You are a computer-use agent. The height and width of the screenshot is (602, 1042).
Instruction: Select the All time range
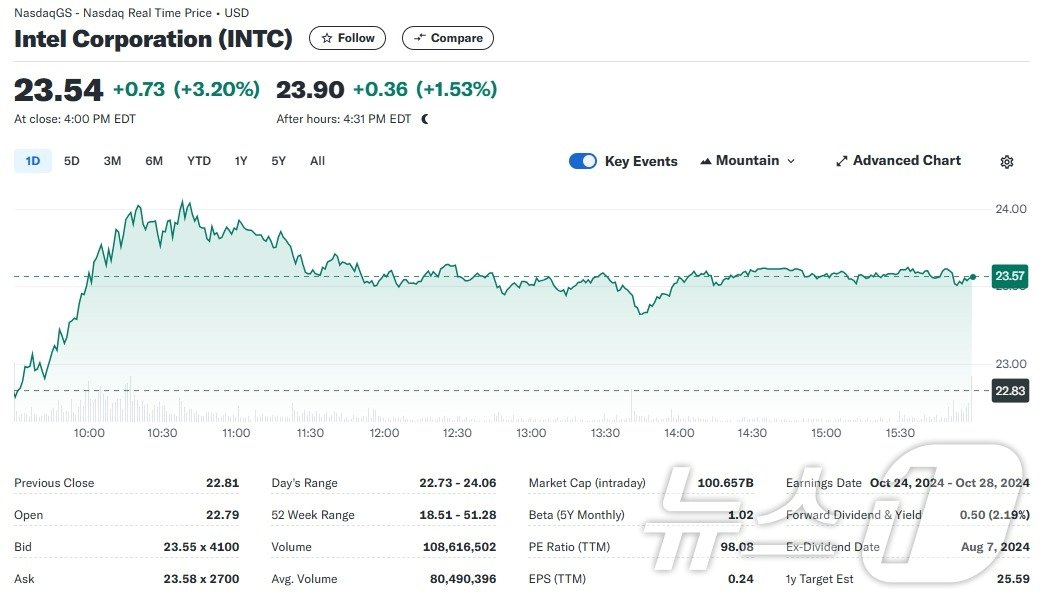[317, 161]
